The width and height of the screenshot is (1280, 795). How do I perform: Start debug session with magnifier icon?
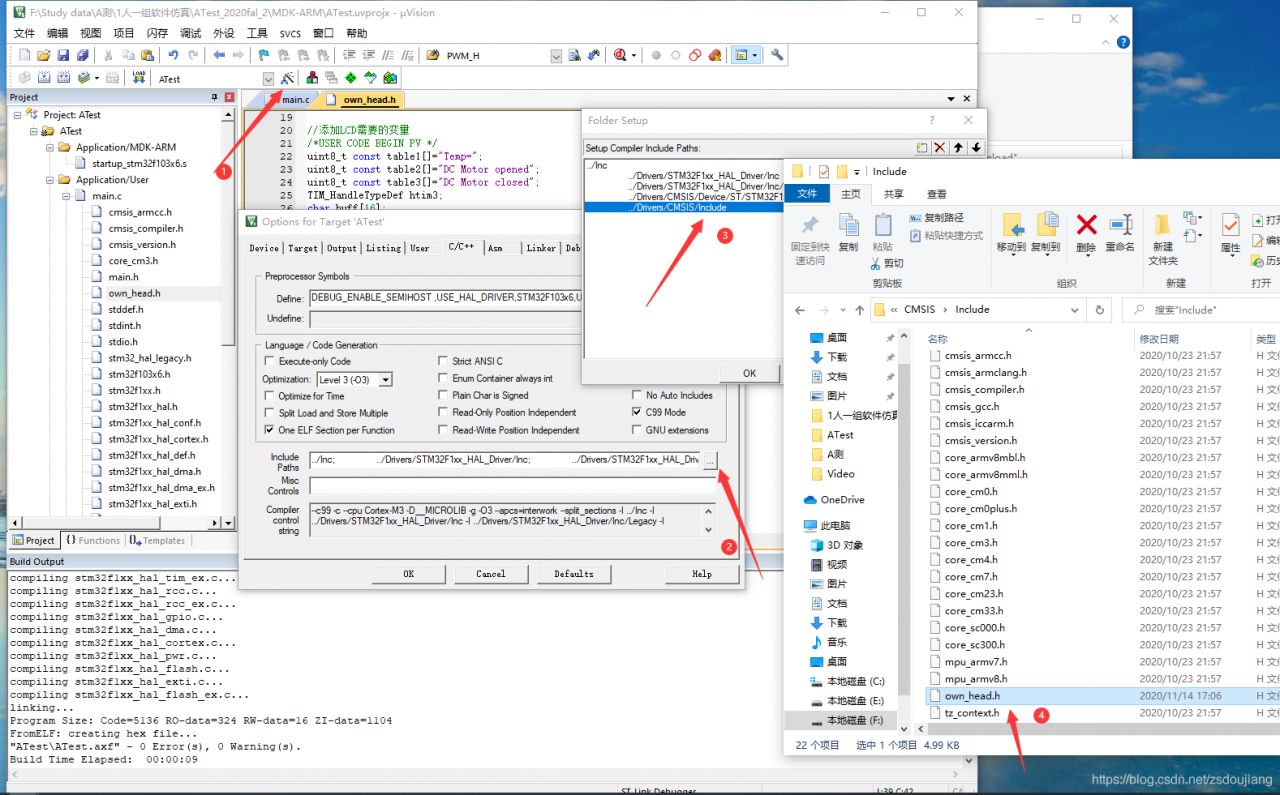[621, 55]
